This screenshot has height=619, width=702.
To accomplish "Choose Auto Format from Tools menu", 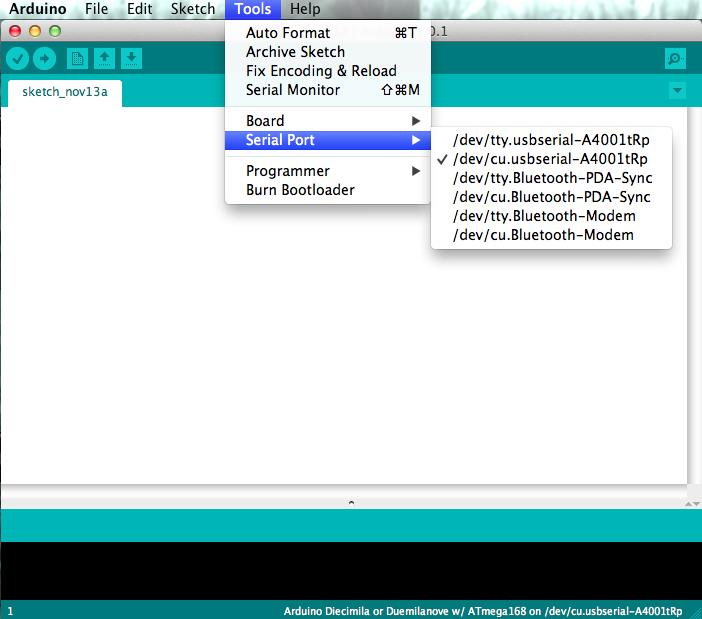I will click(328, 33).
